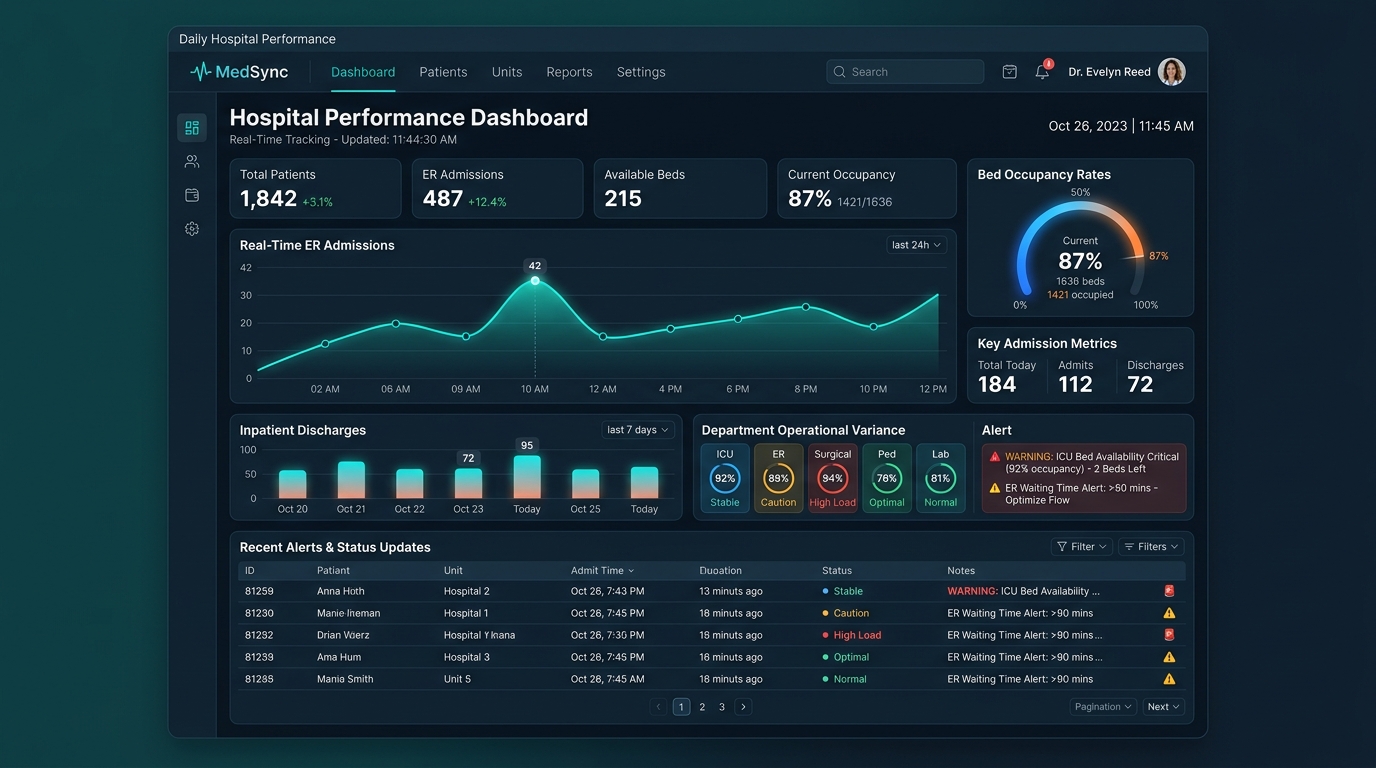The image size is (1376, 768).
Task: Click the ER 88% gauge ring
Action: [778, 478]
